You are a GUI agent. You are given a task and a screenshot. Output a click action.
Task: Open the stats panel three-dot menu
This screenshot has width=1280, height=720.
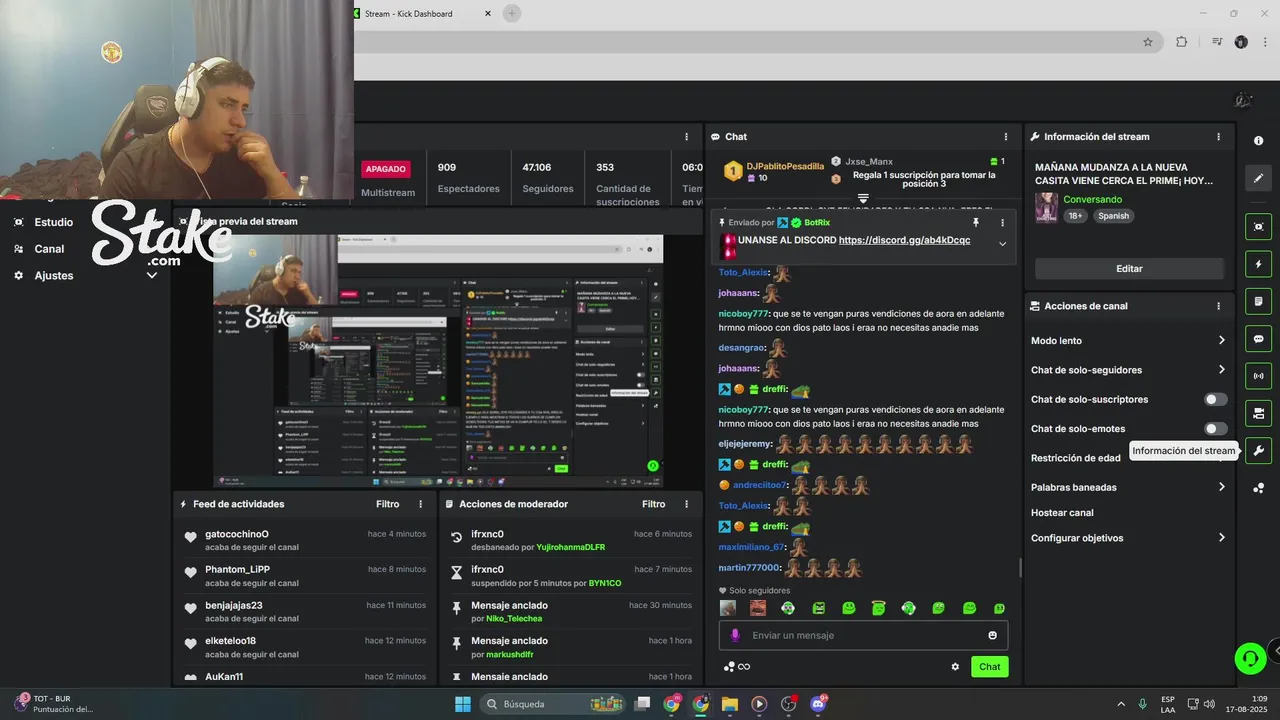tap(686, 137)
